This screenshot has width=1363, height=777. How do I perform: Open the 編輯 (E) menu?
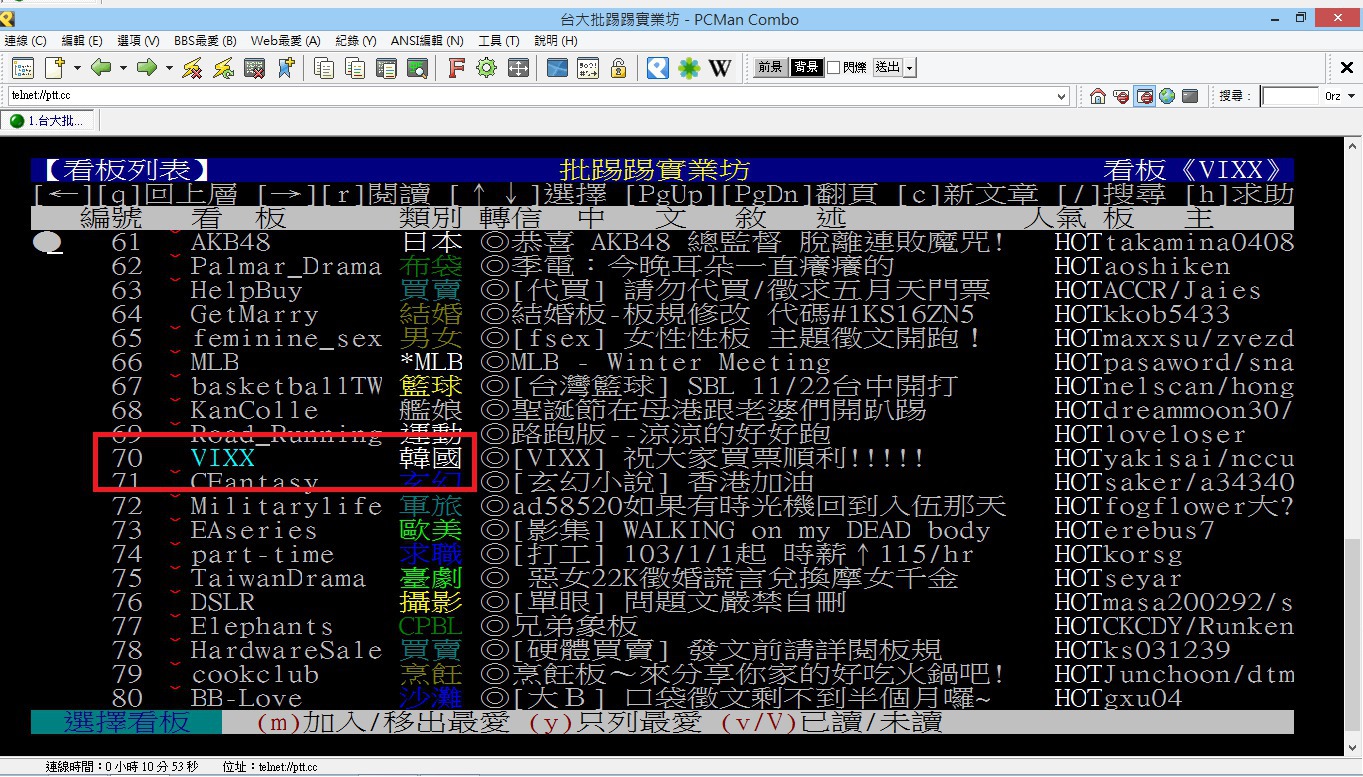pos(82,41)
